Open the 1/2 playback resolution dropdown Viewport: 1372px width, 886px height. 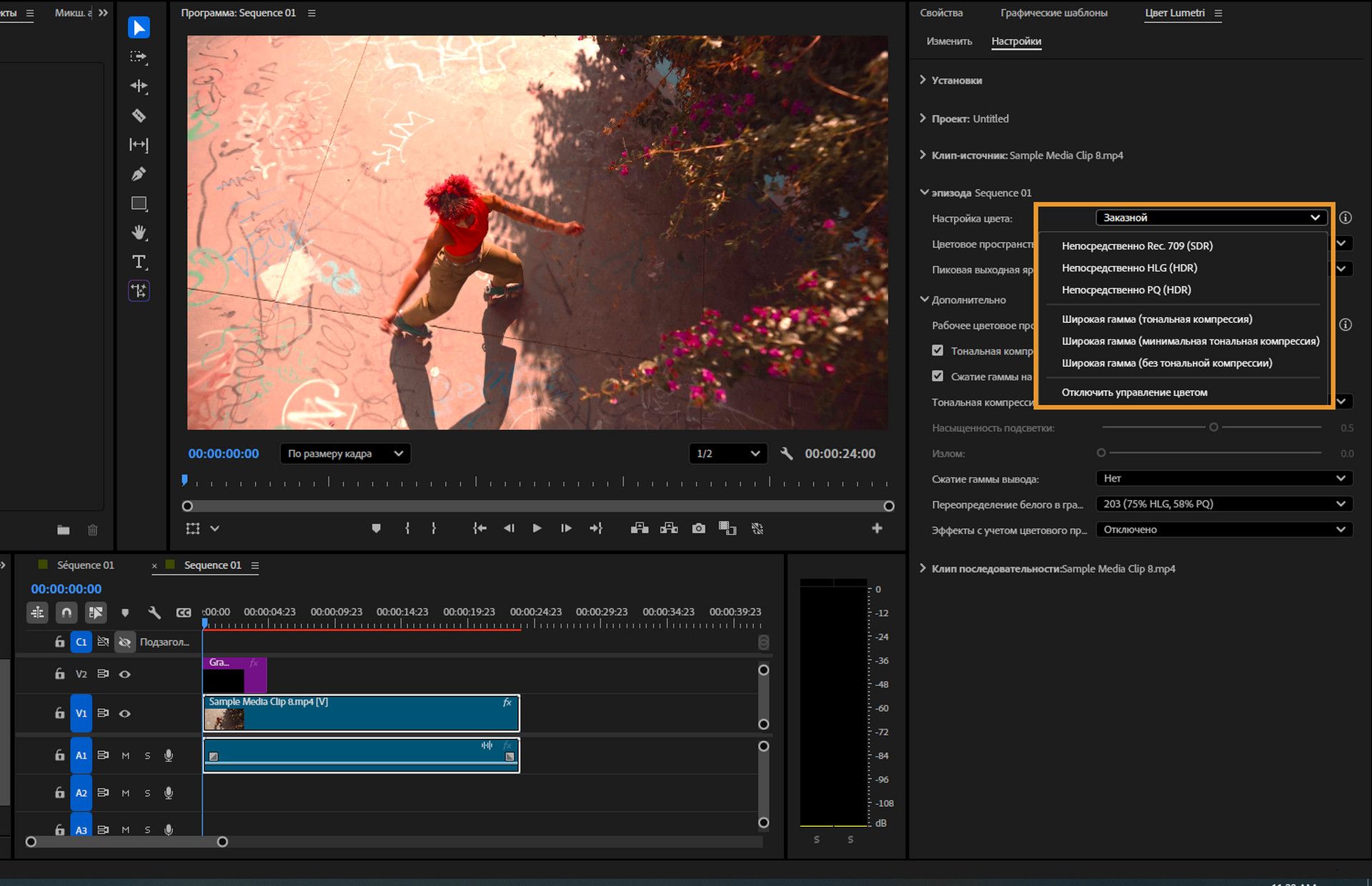coord(727,454)
